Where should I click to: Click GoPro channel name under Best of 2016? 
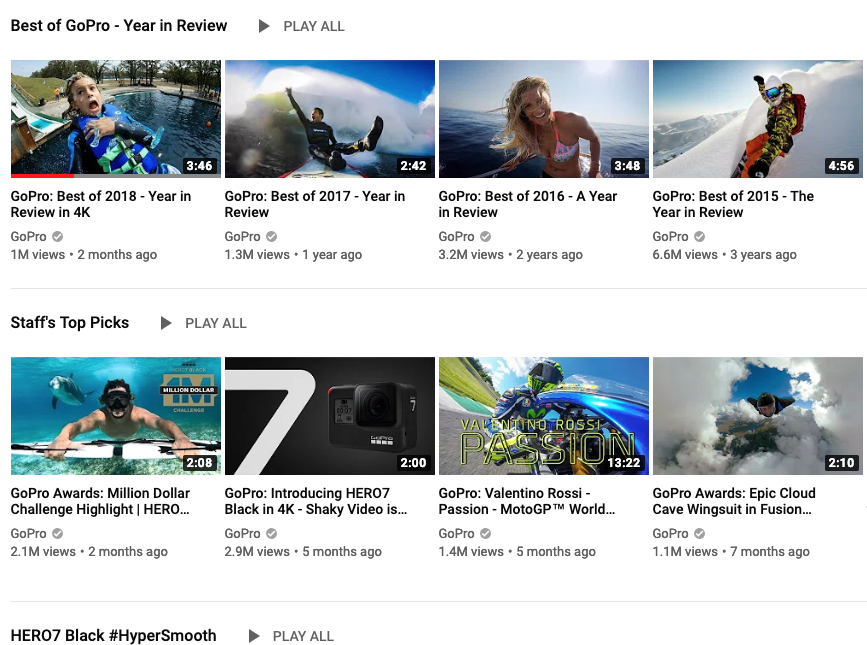point(457,237)
